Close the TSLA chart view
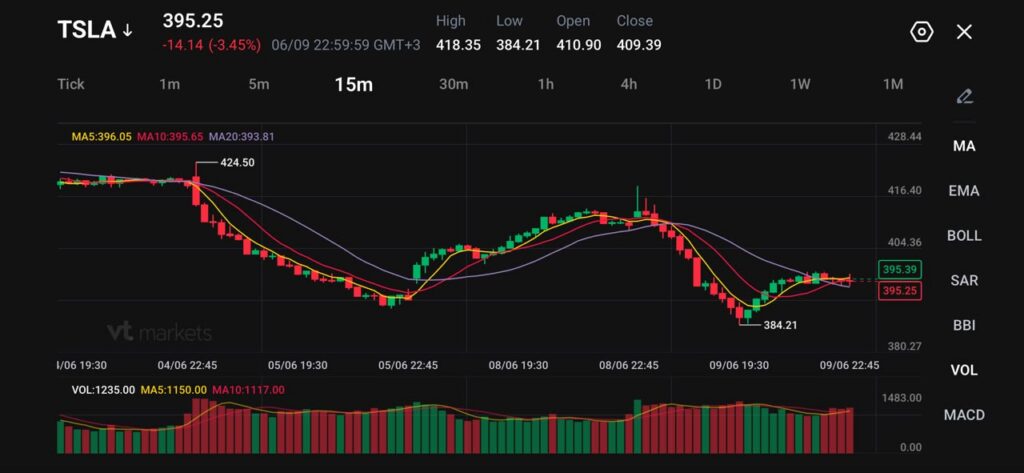Screen dimensions: 1024x473 (964, 31)
